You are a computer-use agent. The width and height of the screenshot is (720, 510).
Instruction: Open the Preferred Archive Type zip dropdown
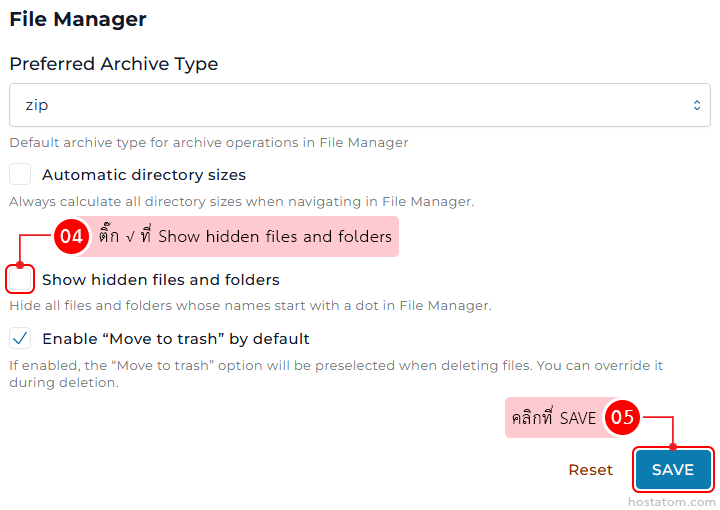point(360,105)
